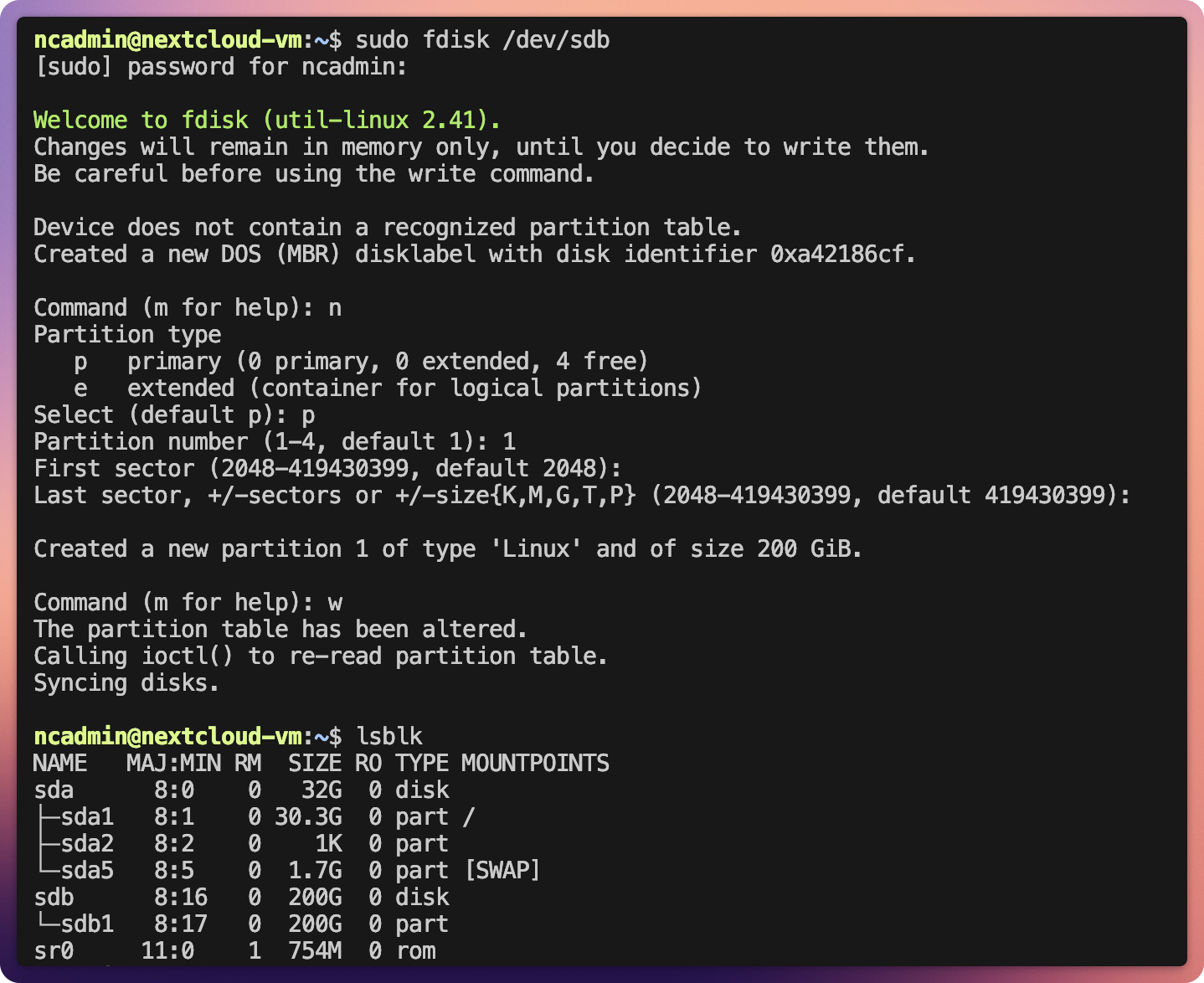The height and width of the screenshot is (983, 1204).
Task: Click the [SWAP] mountpoint on sda5 row
Action: (502, 871)
